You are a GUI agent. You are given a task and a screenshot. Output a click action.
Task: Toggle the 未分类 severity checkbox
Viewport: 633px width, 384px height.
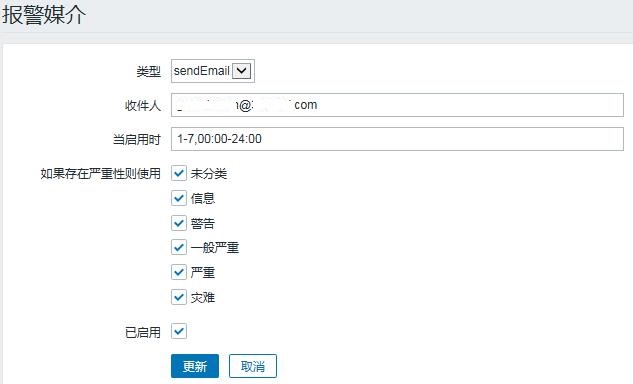coord(179,173)
